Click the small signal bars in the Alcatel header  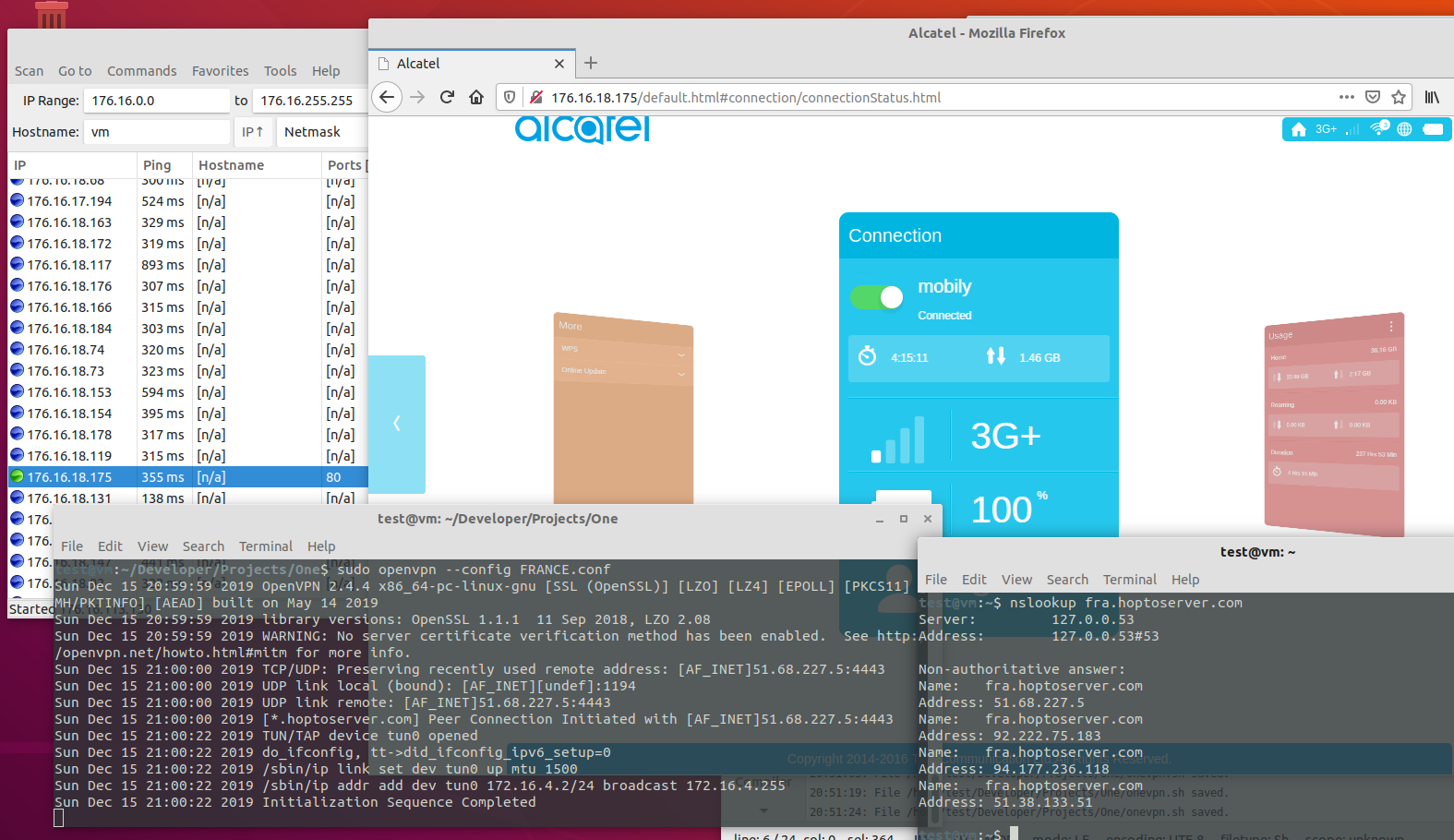[x=1352, y=129]
